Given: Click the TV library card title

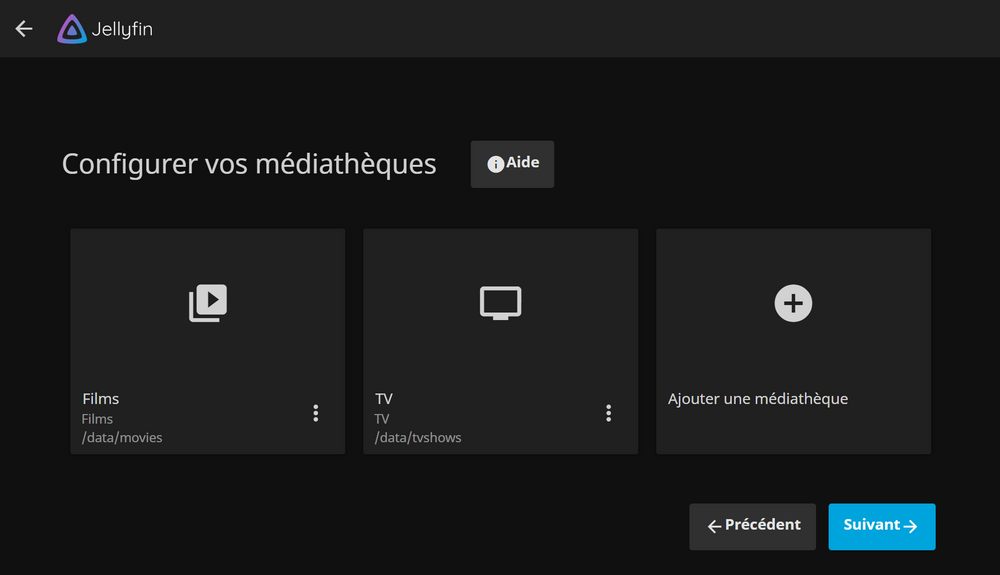Looking at the screenshot, I should coord(384,399).
